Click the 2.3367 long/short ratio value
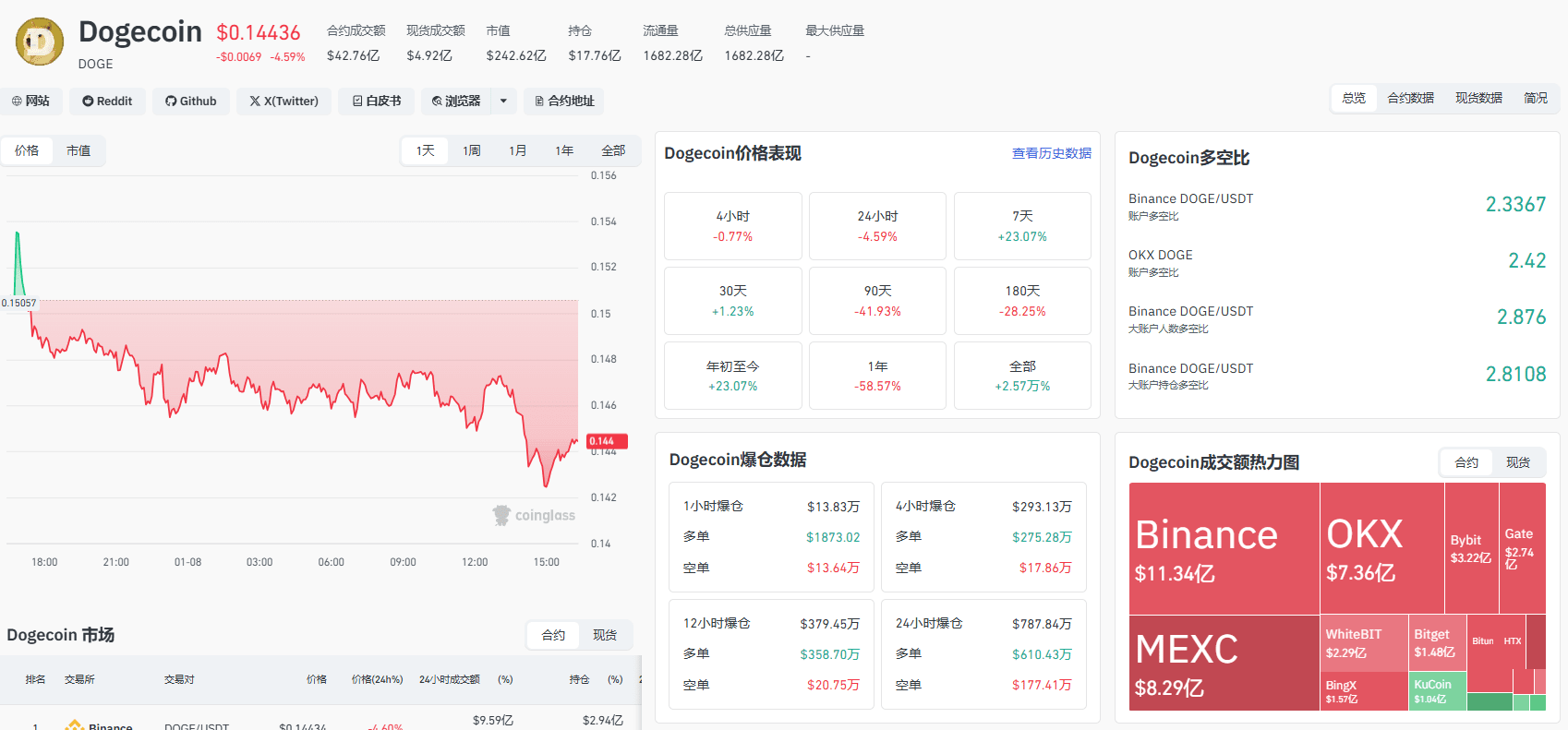The image size is (1568, 730). tap(1515, 205)
